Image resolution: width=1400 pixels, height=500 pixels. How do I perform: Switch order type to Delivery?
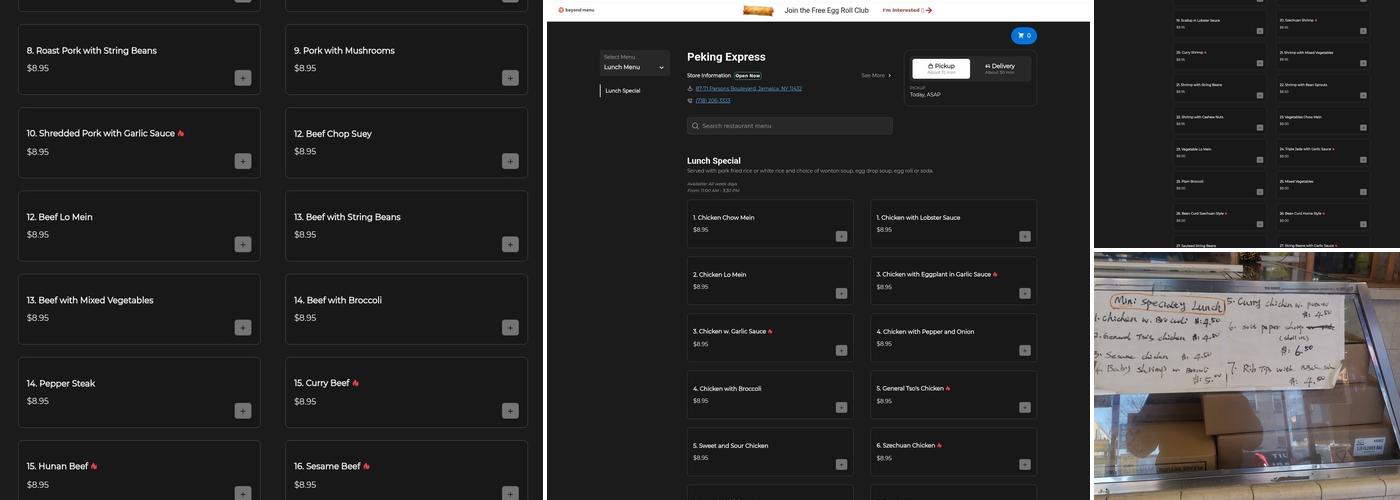1000,68
